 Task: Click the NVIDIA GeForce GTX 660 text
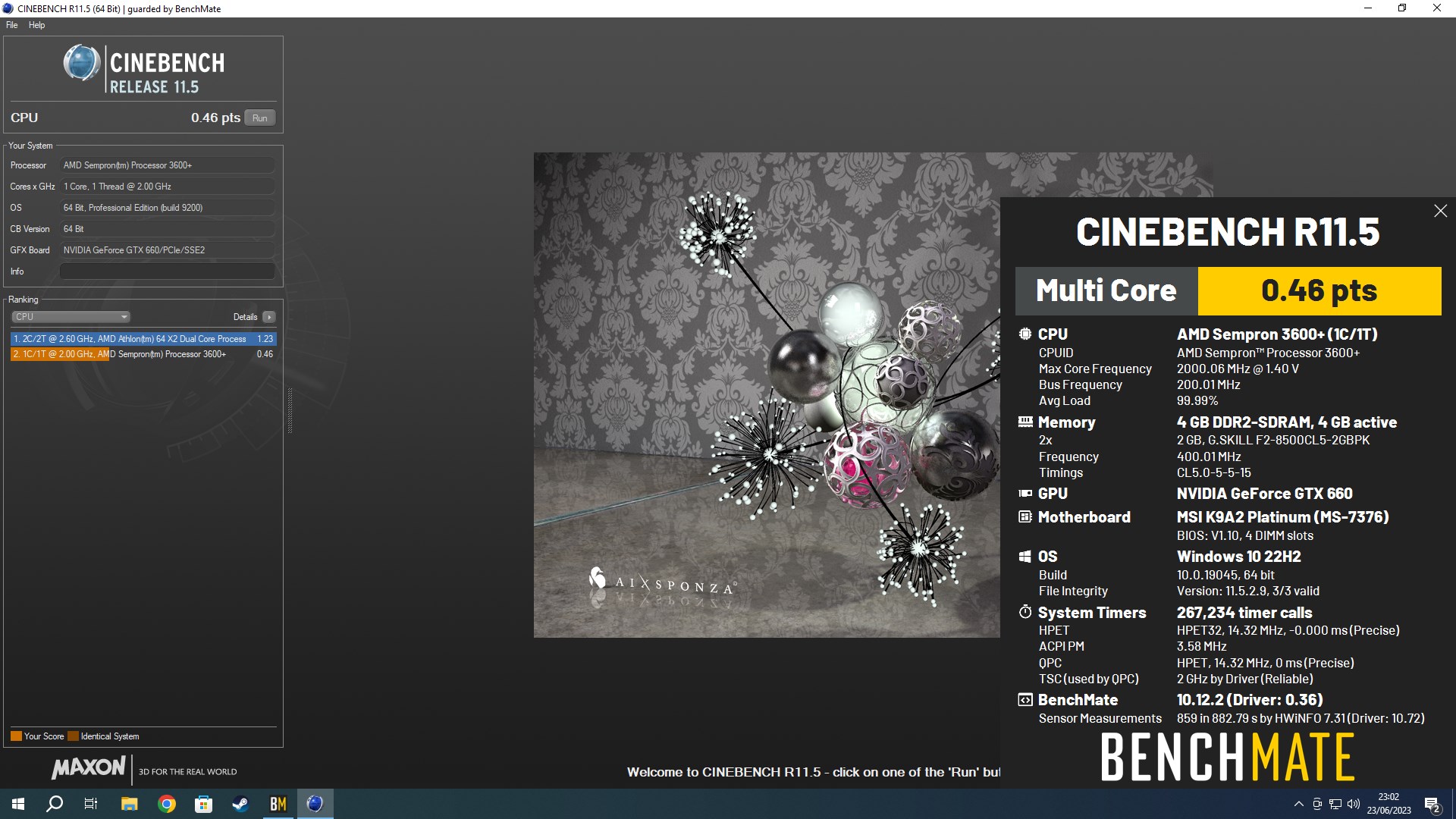tap(1264, 494)
